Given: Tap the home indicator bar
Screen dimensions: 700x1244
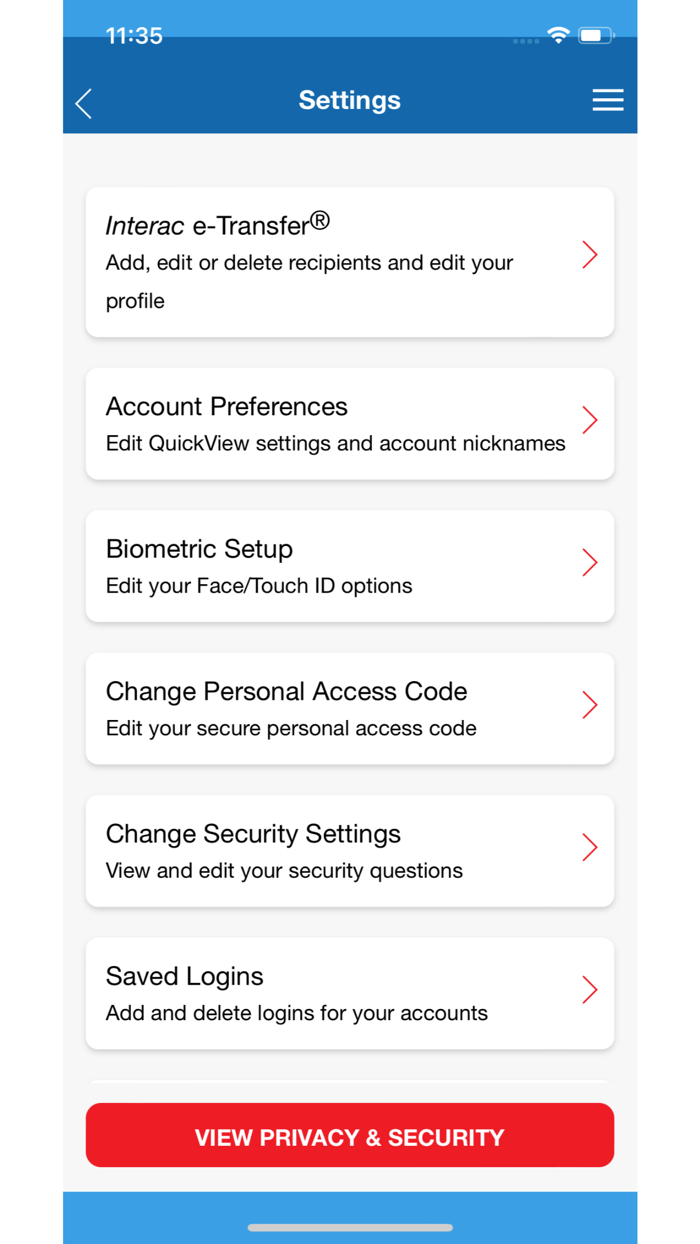Looking at the screenshot, I should 350,1227.
